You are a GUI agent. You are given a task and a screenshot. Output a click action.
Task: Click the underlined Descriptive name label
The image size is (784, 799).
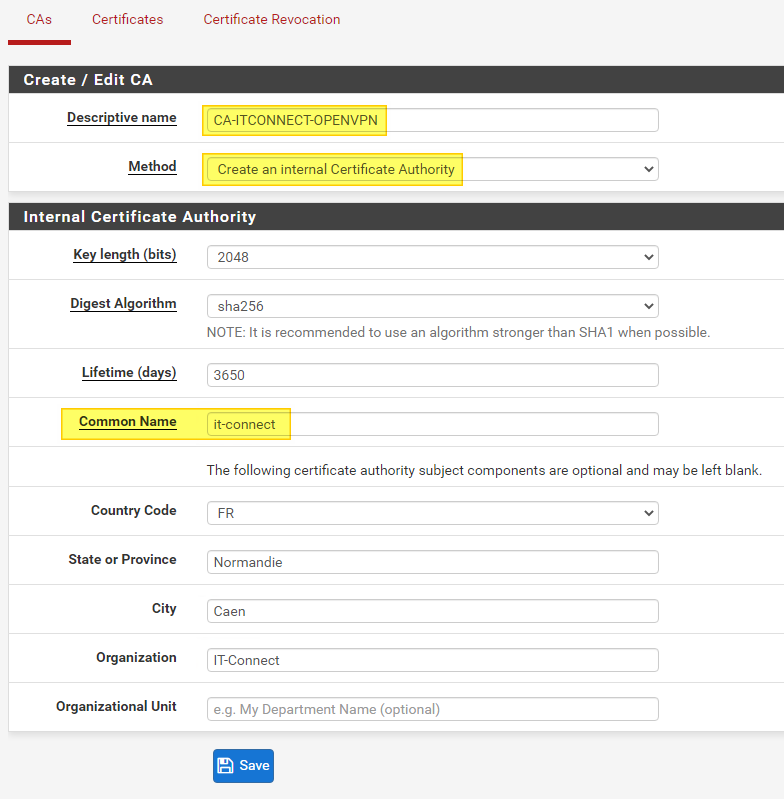tap(121, 118)
